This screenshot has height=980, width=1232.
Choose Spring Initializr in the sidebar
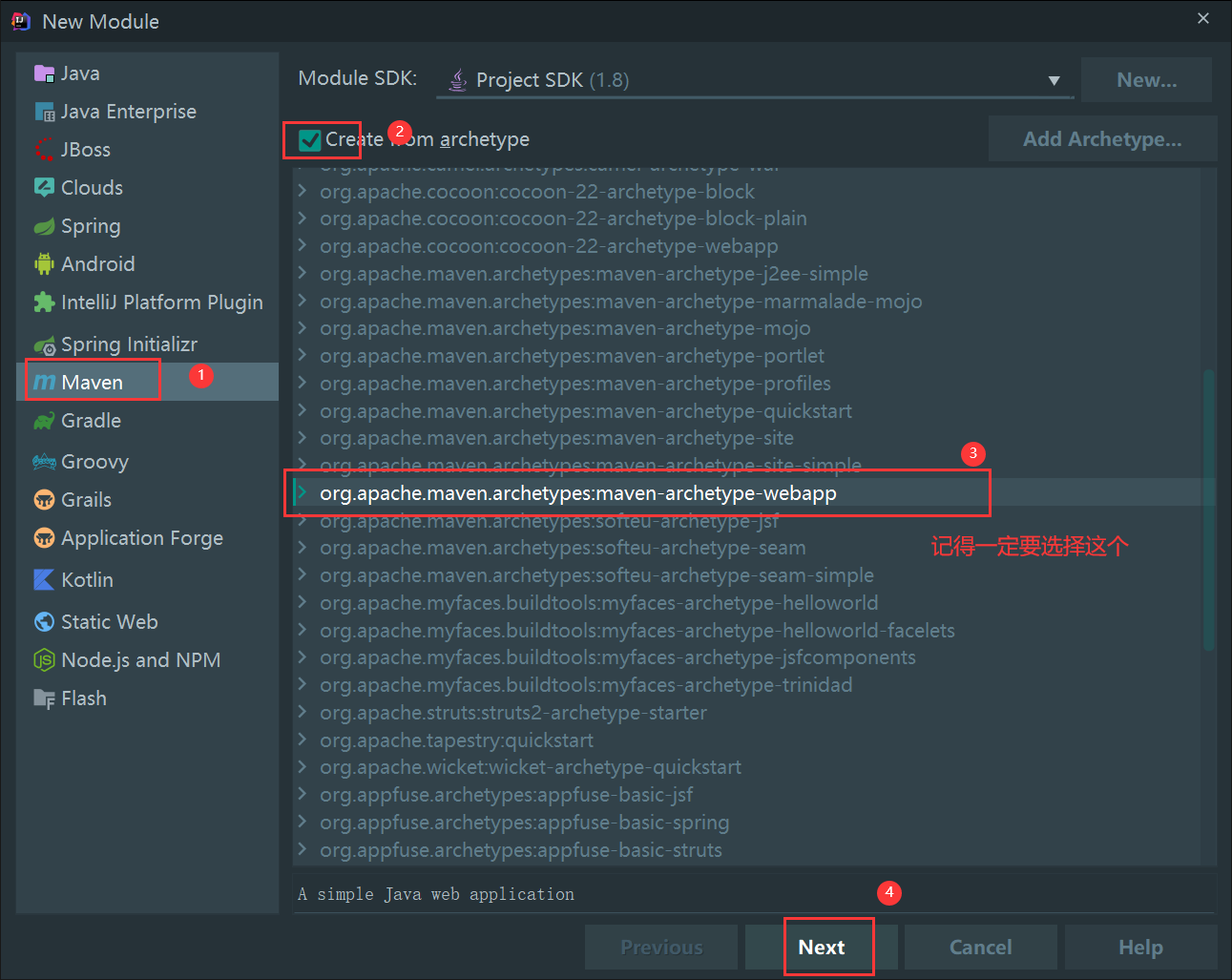(x=129, y=344)
